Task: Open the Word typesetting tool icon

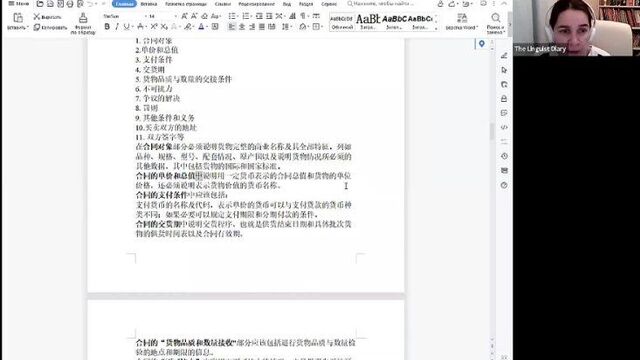Action: click(x=462, y=18)
